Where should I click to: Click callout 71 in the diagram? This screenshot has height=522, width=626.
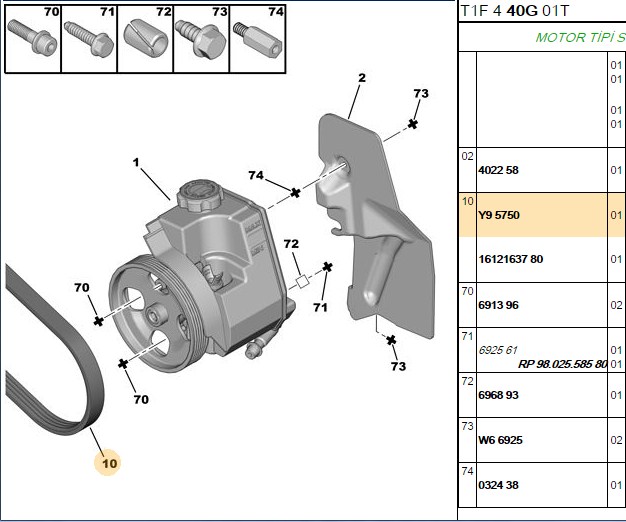click(320, 307)
